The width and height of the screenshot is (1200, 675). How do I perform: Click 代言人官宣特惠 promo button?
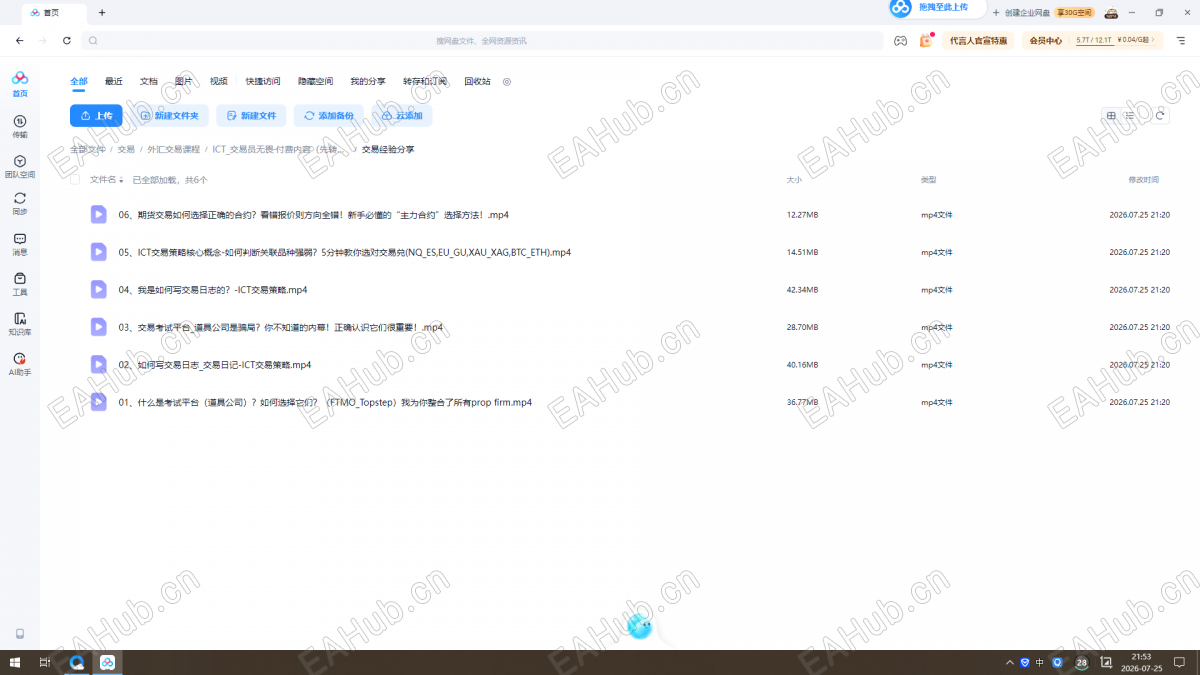978,41
